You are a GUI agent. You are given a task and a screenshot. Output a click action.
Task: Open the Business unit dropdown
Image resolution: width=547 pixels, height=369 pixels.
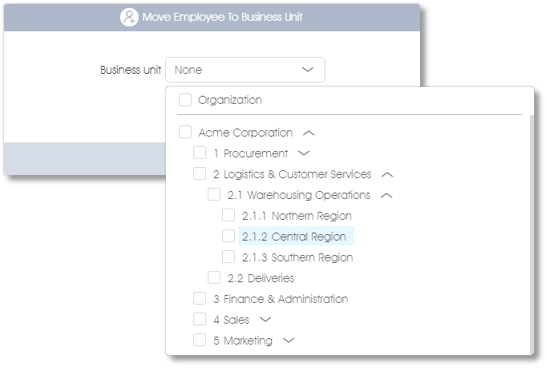245,70
